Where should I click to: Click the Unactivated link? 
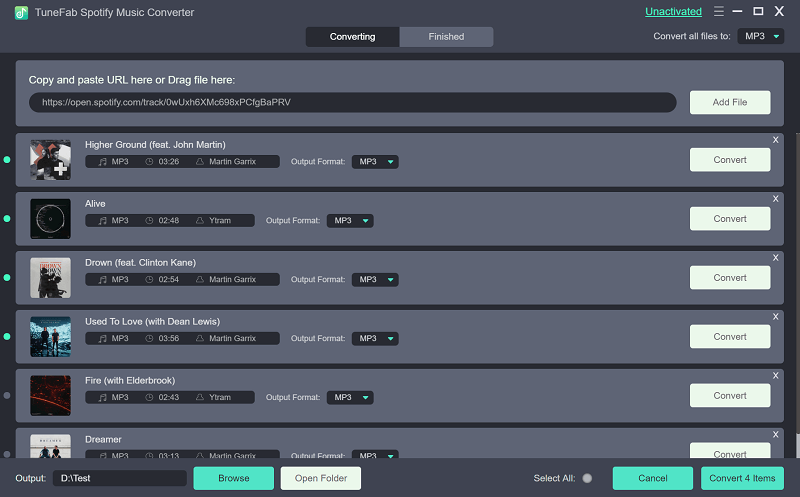click(x=673, y=12)
